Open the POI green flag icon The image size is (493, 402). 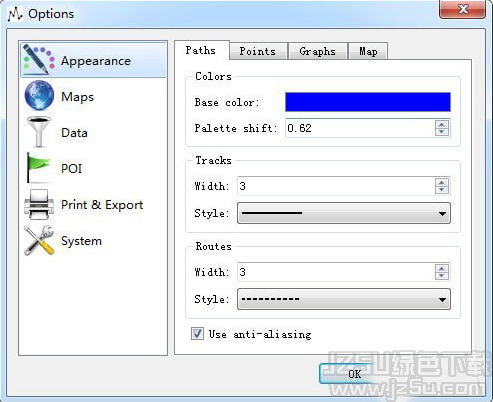tap(39, 168)
